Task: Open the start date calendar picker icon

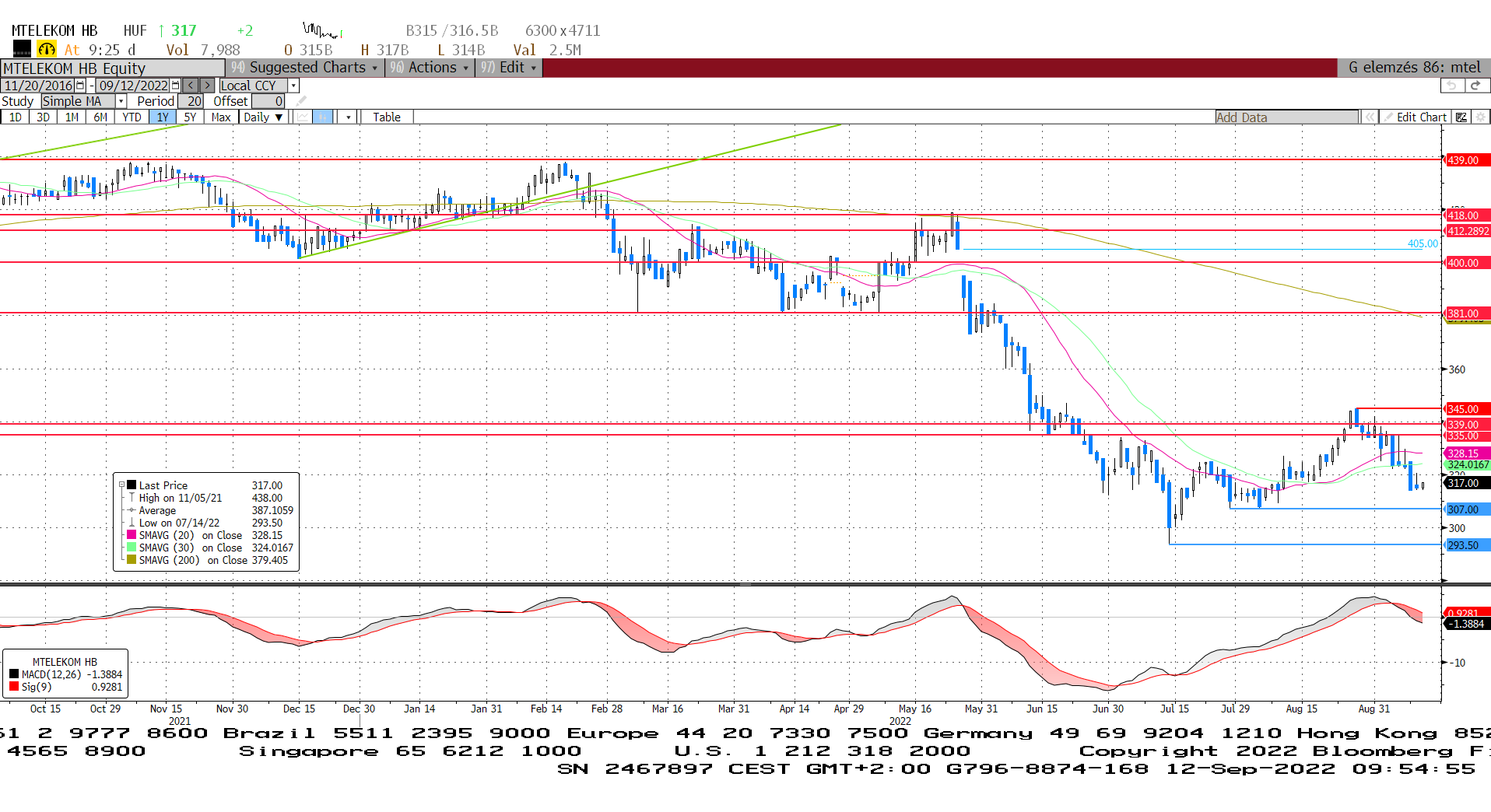Action: (x=80, y=86)
